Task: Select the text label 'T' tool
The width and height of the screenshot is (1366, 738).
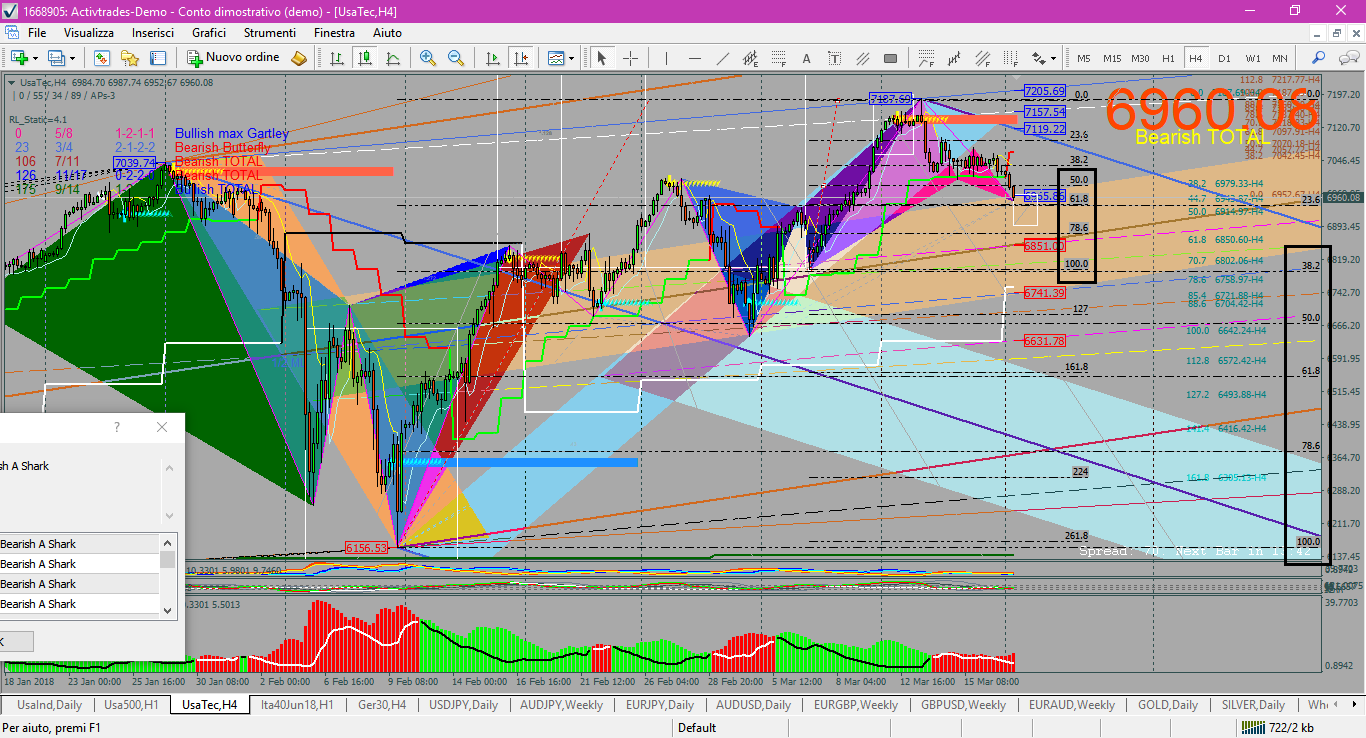Action: point(833,58)
